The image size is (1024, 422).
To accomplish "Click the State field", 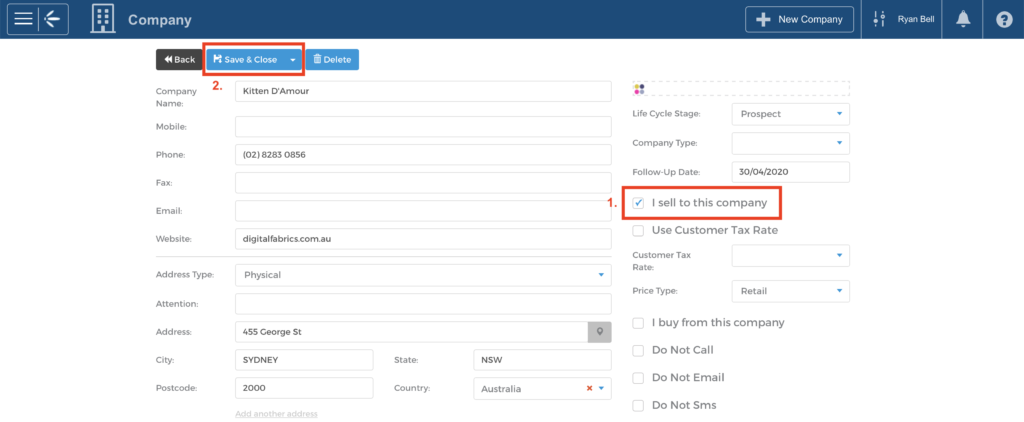I will pos(543,360).
